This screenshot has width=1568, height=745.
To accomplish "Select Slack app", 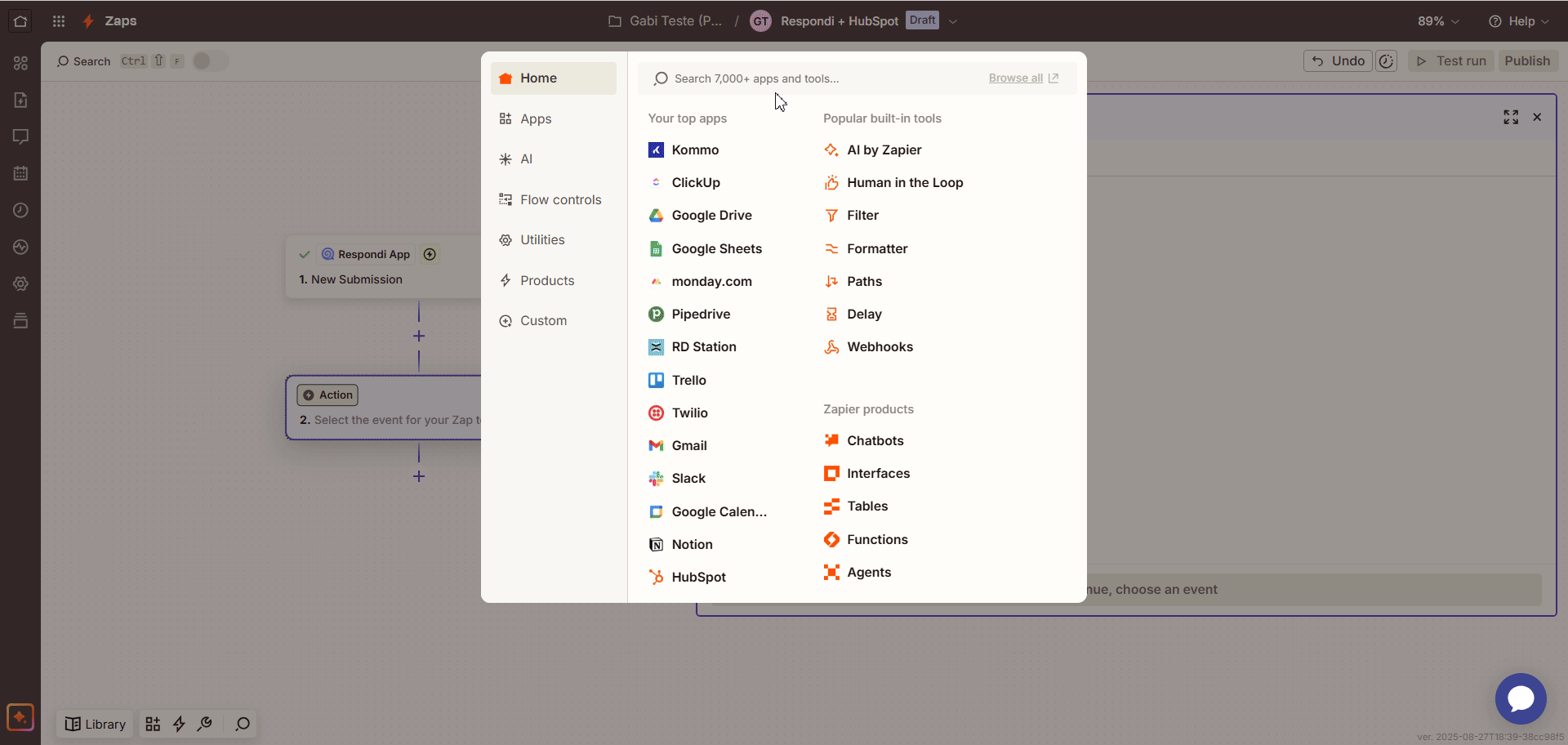I will [x=677, y=479].
